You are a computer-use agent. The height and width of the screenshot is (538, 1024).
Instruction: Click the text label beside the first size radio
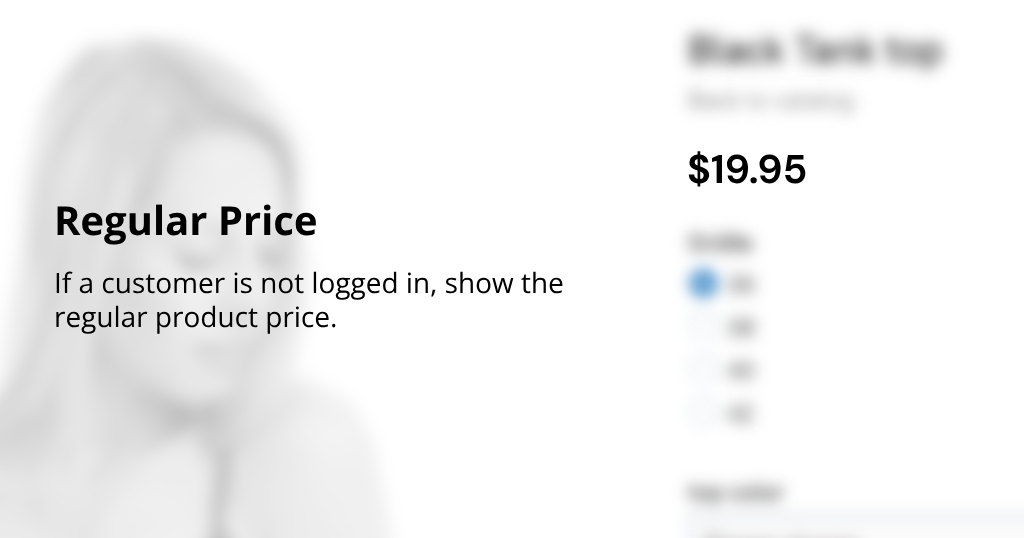coord(741,284)
